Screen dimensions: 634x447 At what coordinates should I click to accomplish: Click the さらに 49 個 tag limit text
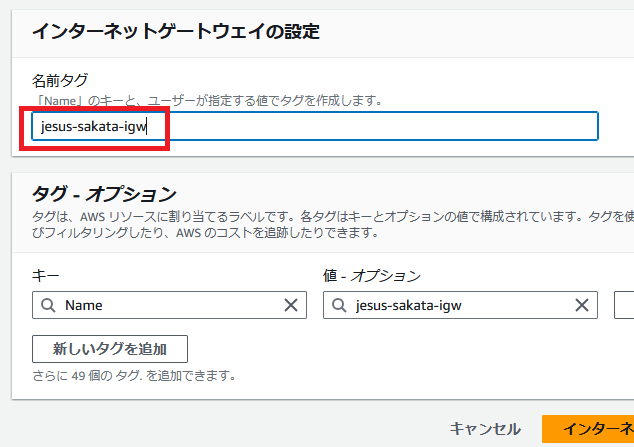[x=134, y=376]
